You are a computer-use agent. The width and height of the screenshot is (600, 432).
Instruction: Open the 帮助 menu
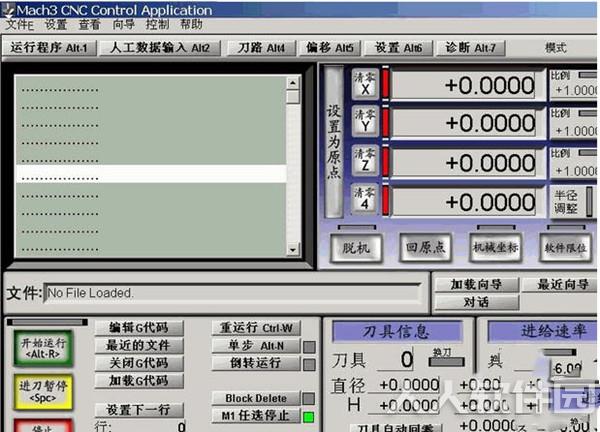pyautogui.click(x=191, y=25)
